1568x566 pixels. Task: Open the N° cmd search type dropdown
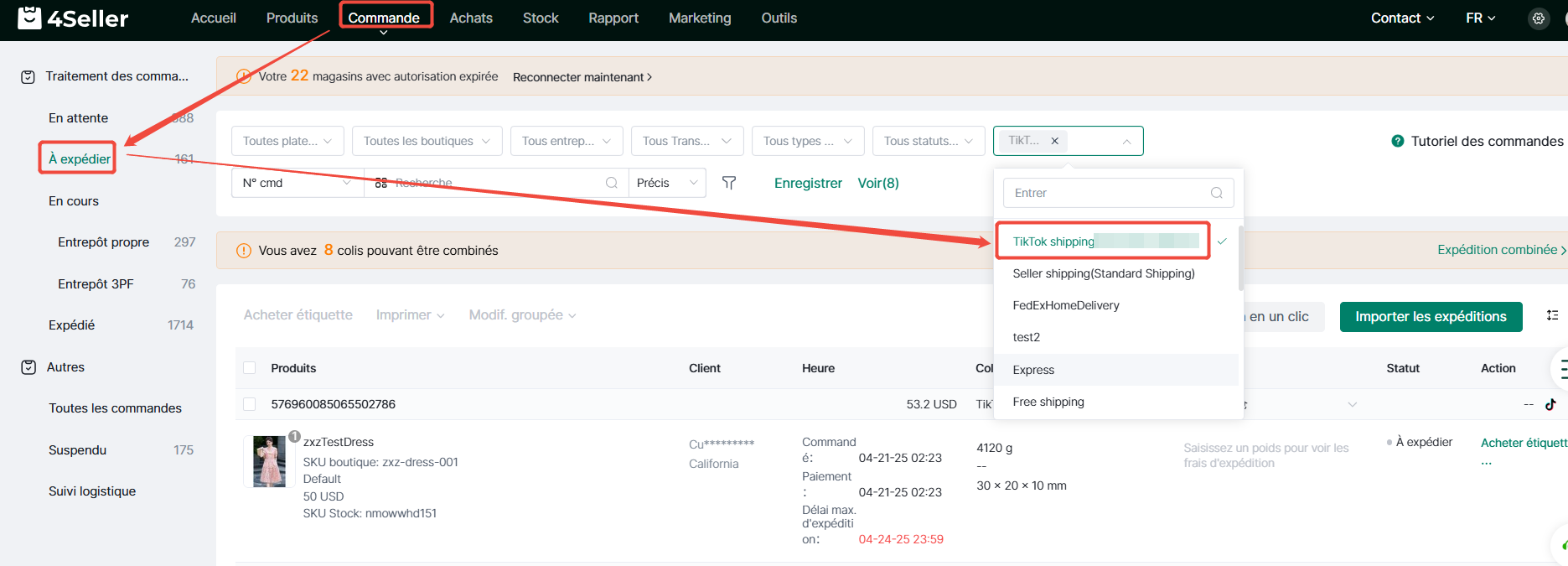click(298, 183)
